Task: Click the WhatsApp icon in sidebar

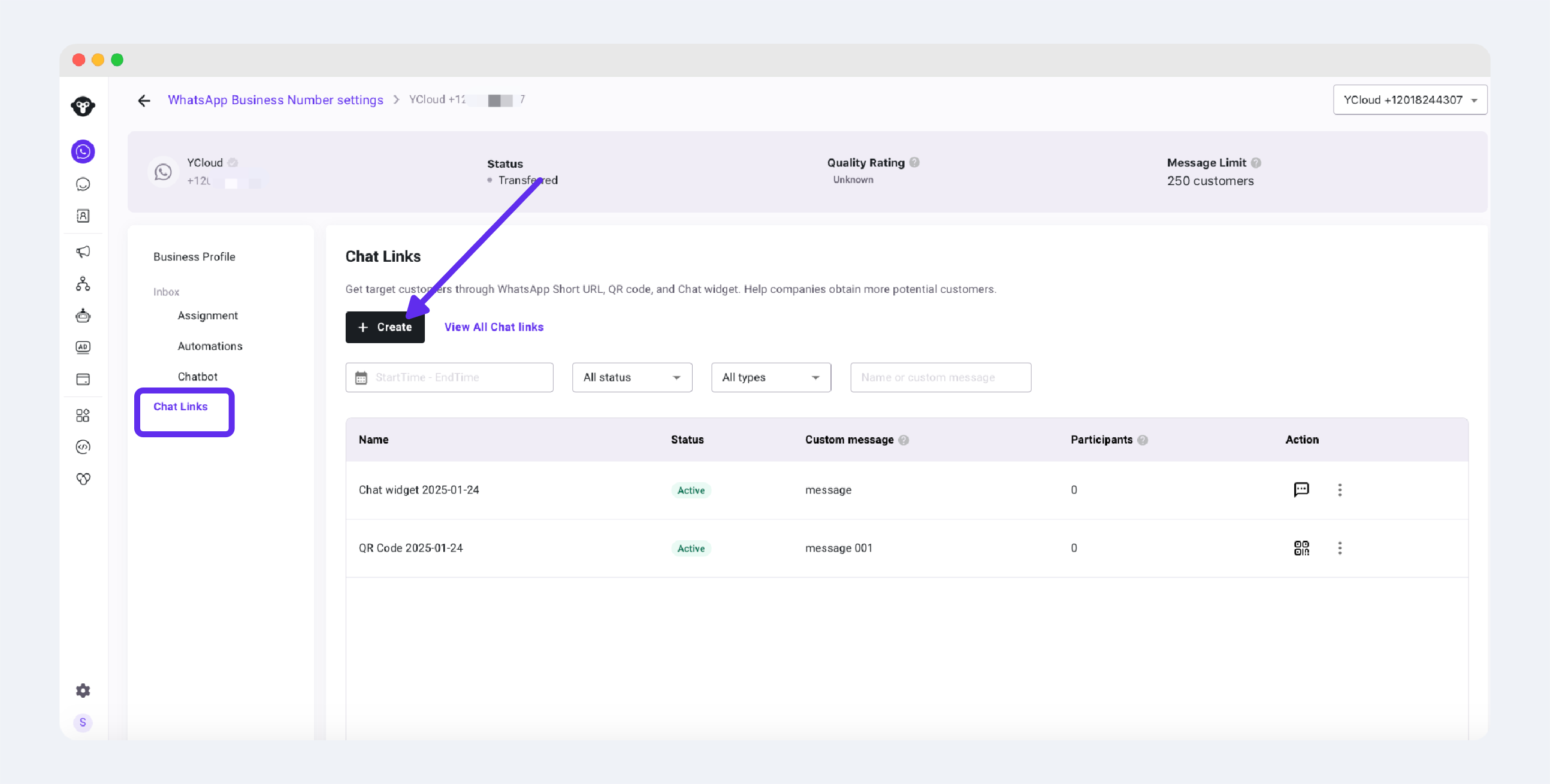Action: click(x=83, y=152)
